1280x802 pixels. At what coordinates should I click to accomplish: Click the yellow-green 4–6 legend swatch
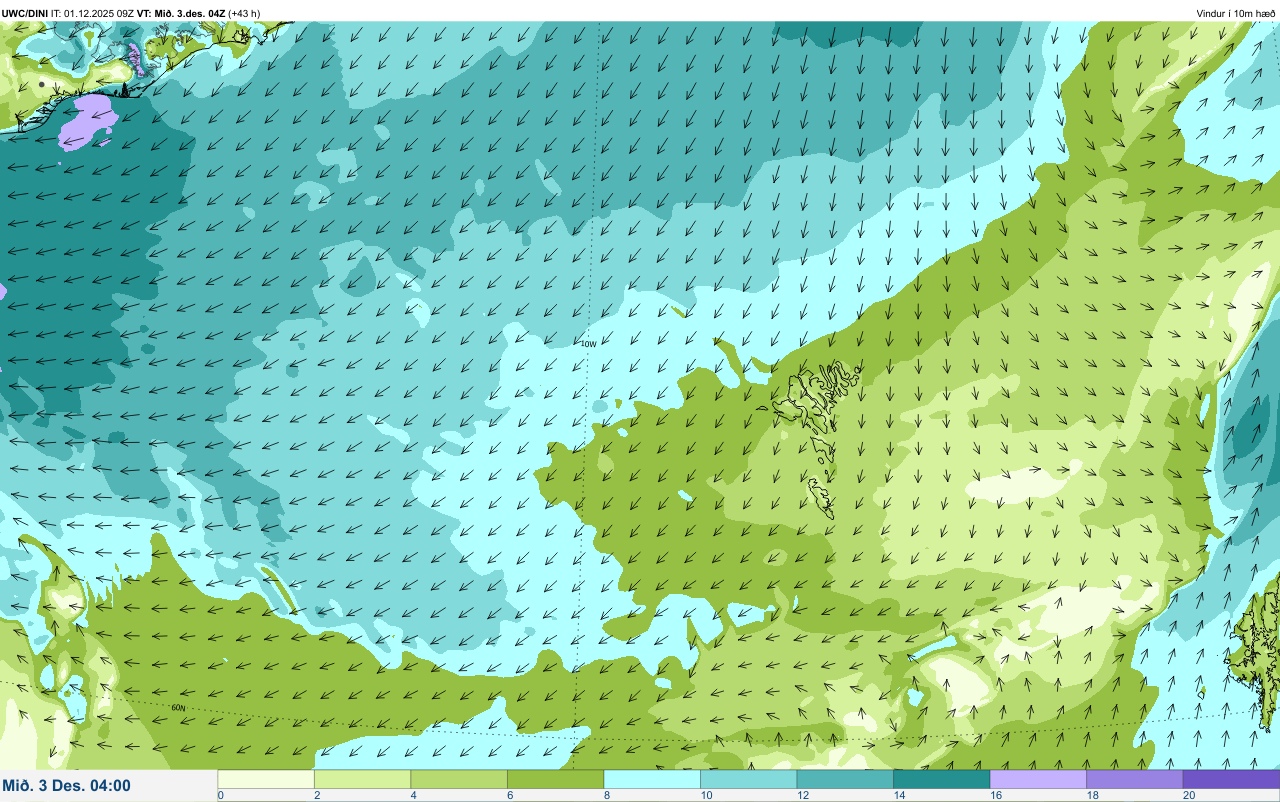pos(459,779)
